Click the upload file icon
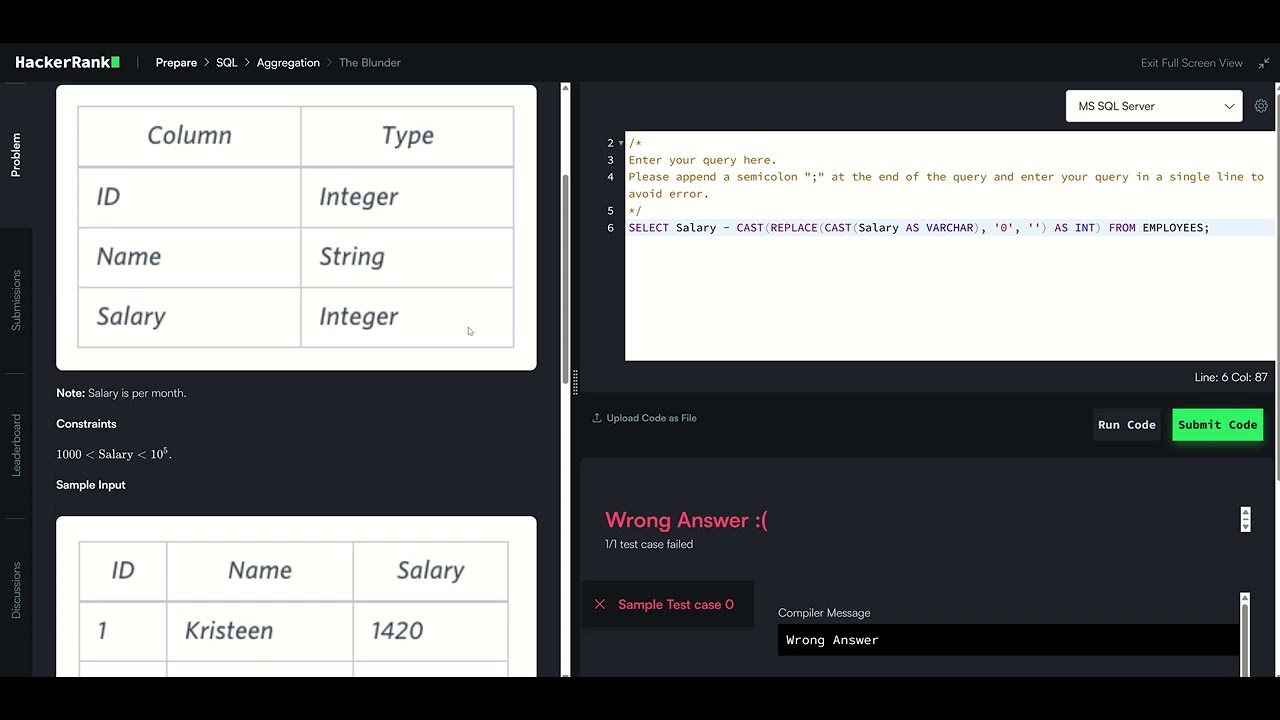The width and height of the screenshot is (1280, 720). [597, 418]
